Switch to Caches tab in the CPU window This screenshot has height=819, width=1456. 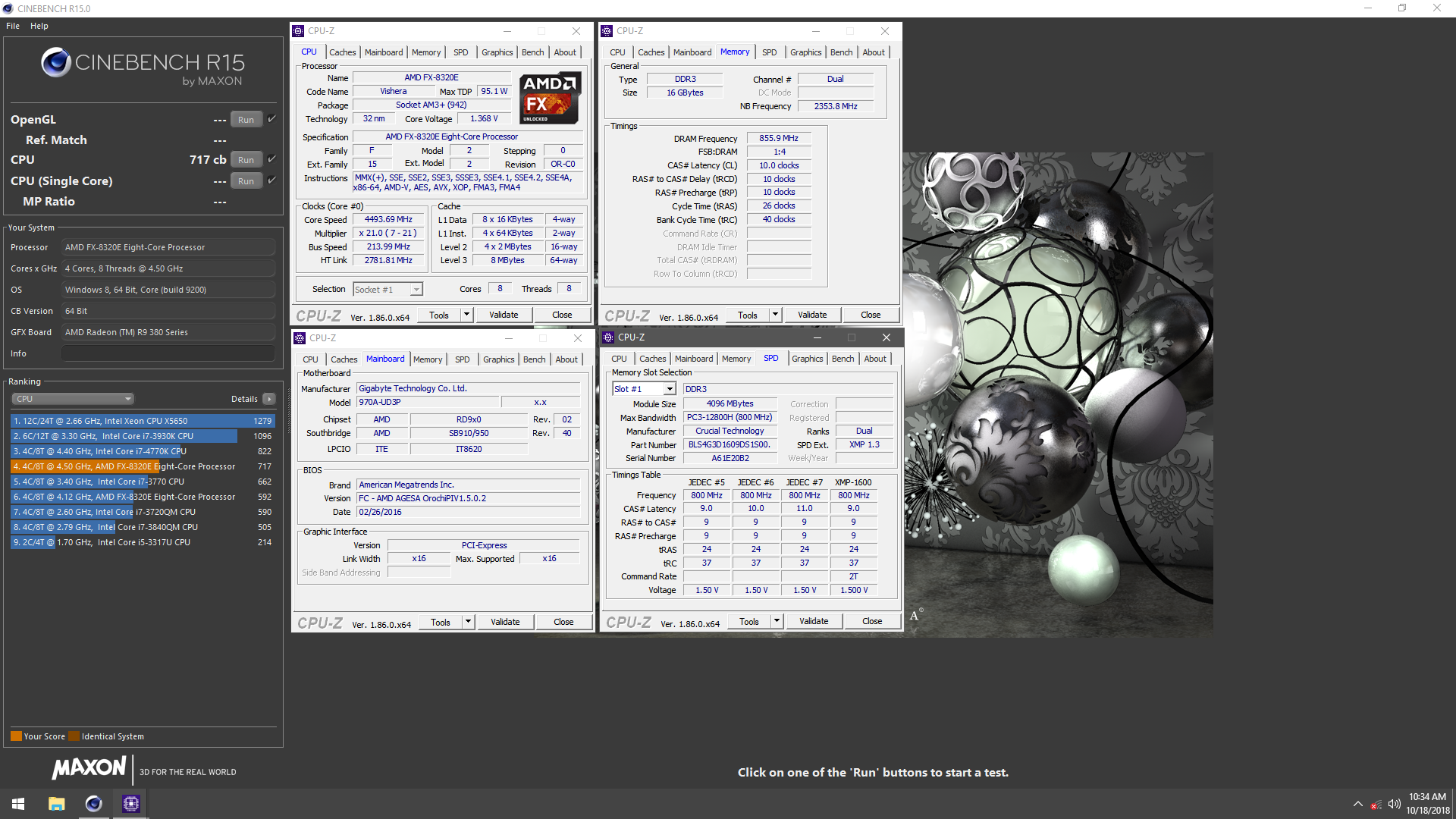342,52
